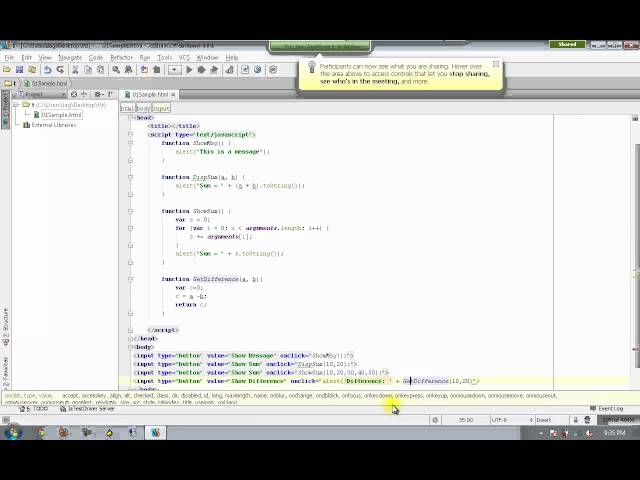Open the TODO tool window
The width and height of the screenshot is (640, 480).
(x=33, y=409)
